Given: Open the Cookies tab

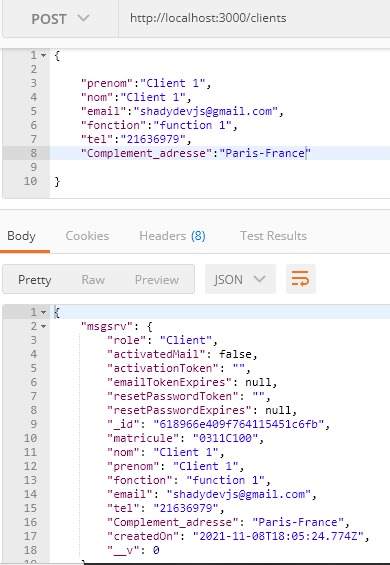Looking at the screenshot, I should click(x=87, y=236).
